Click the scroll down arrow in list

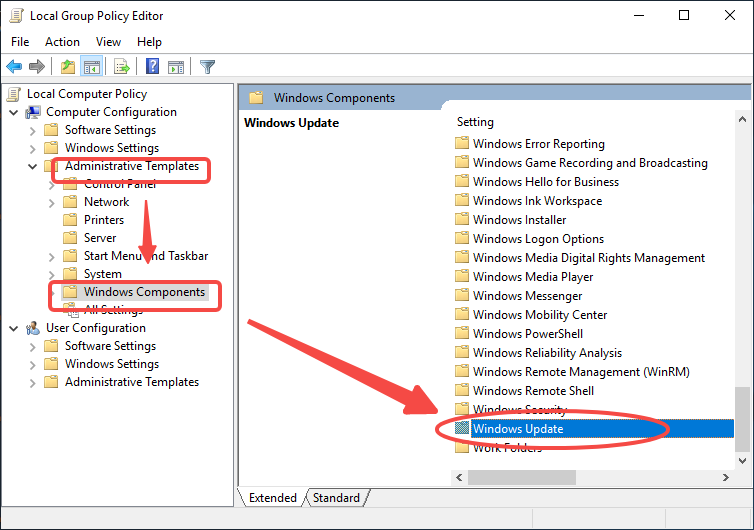(x=742, y=460)
